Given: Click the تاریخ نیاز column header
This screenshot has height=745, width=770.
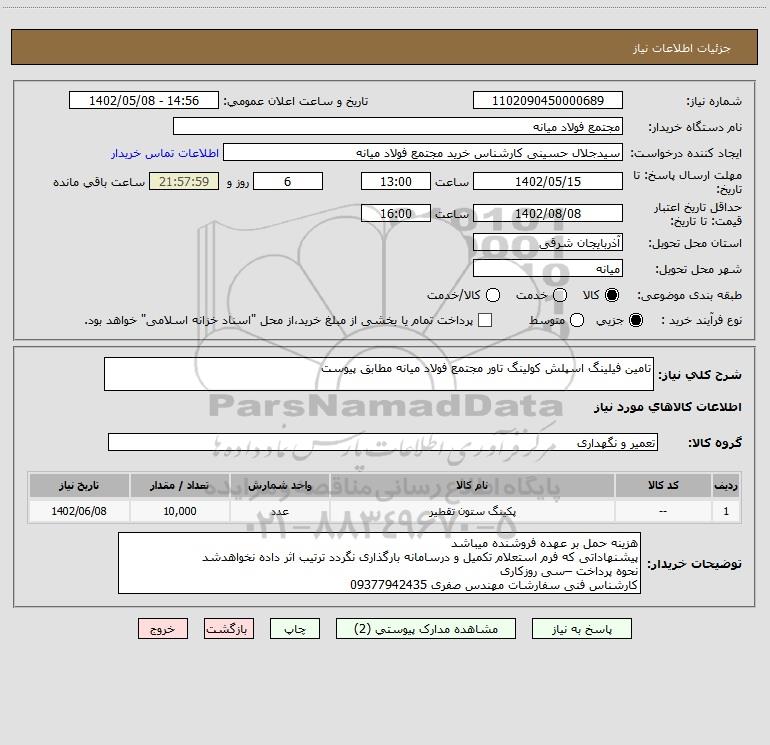Looking at the screenshot, I should pyautogui.click(x=79, y=485).
